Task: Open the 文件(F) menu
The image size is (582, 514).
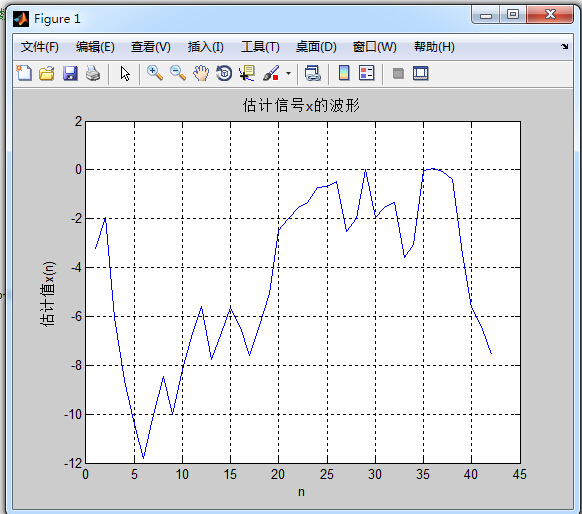Action: click(x=40, y=47)
